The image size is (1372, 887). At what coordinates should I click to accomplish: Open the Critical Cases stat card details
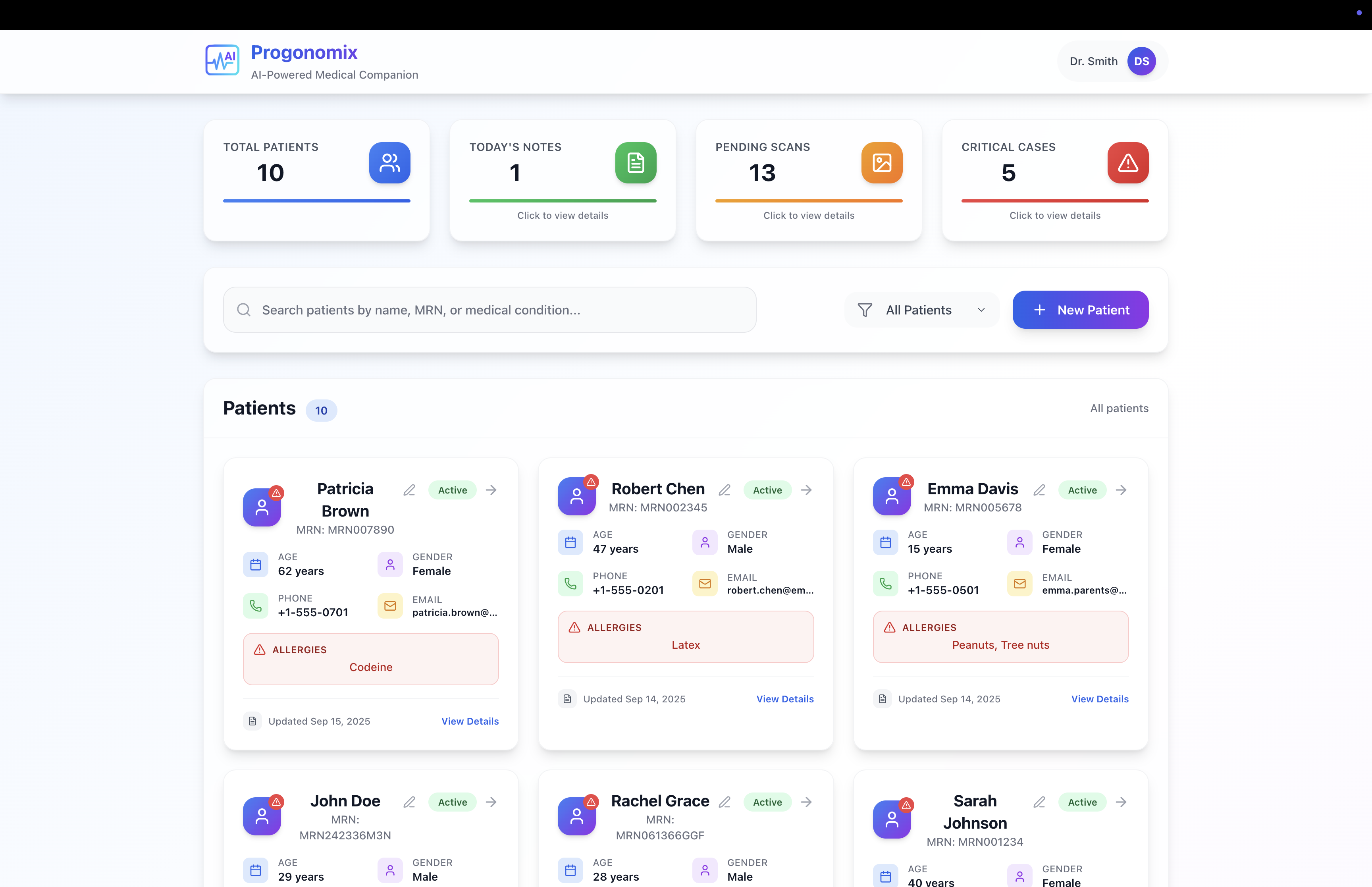pyautogui.click(x=1054, y=215)
